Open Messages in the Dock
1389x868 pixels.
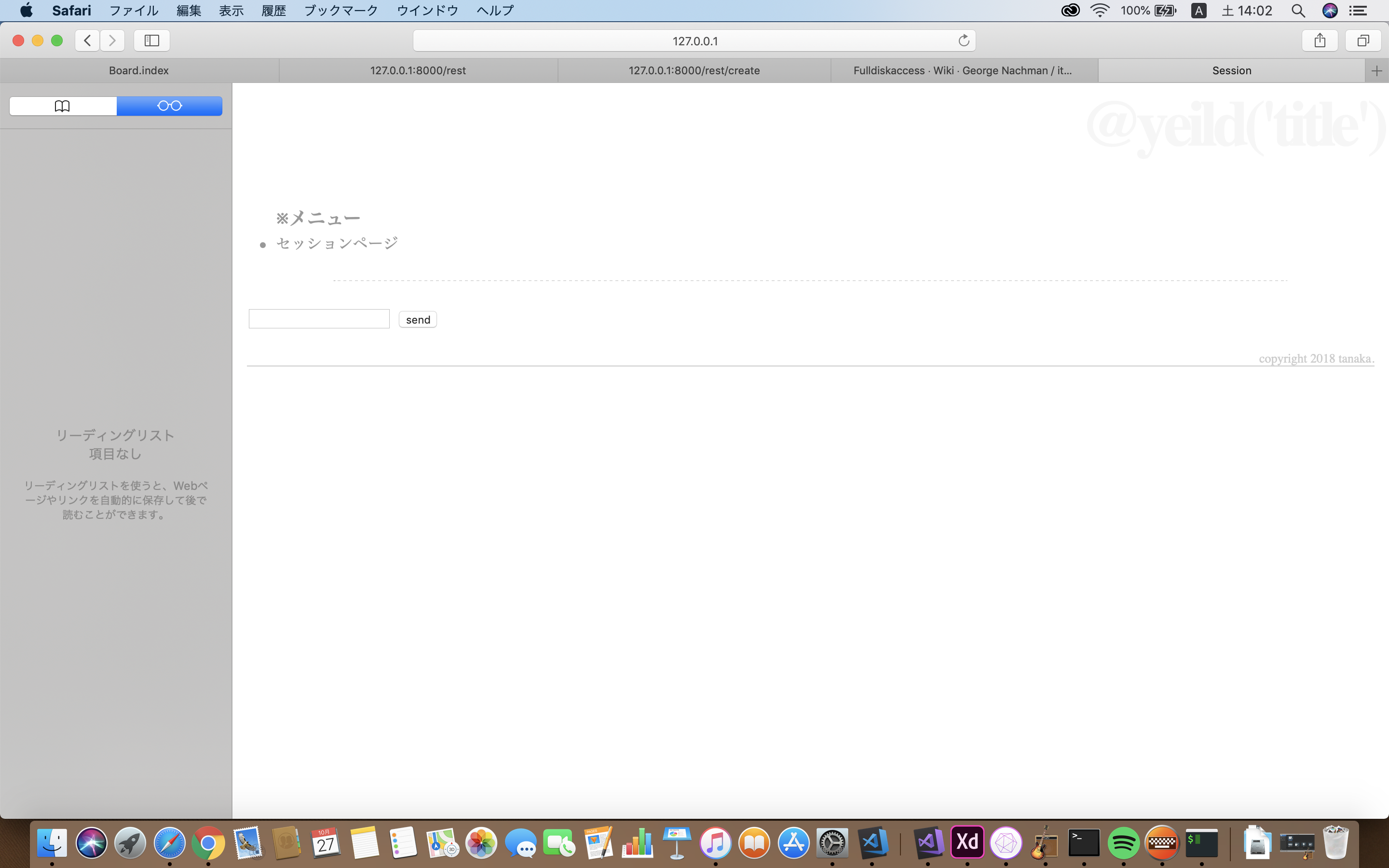[520, 843]
